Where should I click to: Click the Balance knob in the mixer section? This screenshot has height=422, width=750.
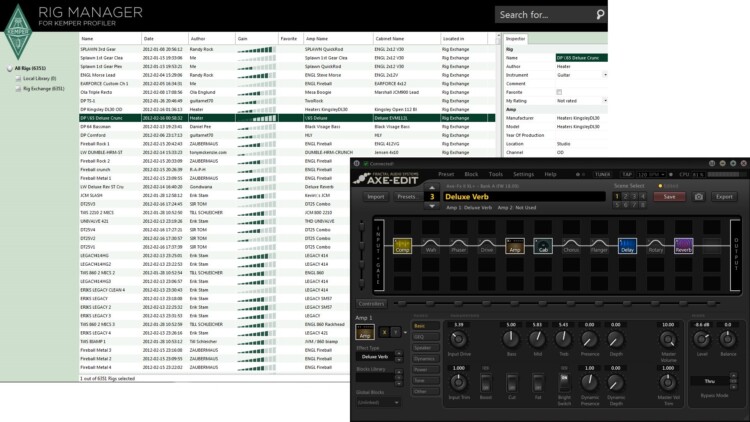tap(728, 339)
